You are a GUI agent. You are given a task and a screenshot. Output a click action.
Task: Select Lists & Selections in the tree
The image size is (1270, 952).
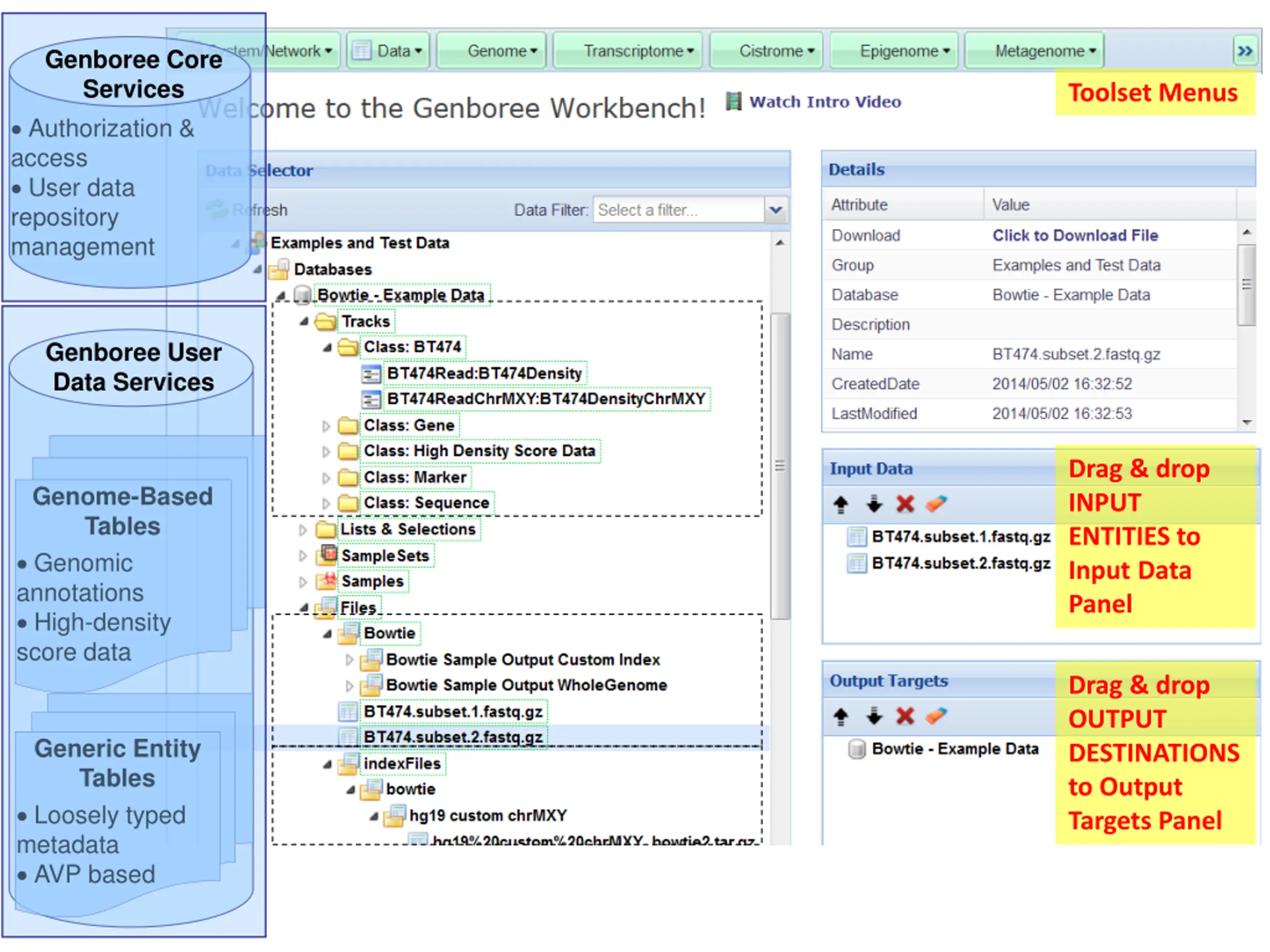pyautogui.click(x=408, y=529)
